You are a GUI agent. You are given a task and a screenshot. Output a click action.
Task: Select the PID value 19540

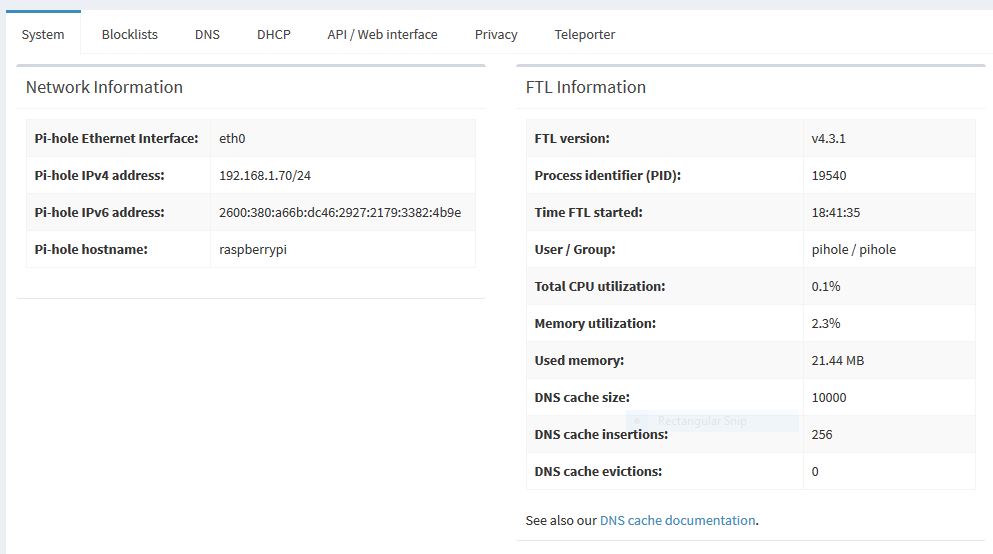829,175
